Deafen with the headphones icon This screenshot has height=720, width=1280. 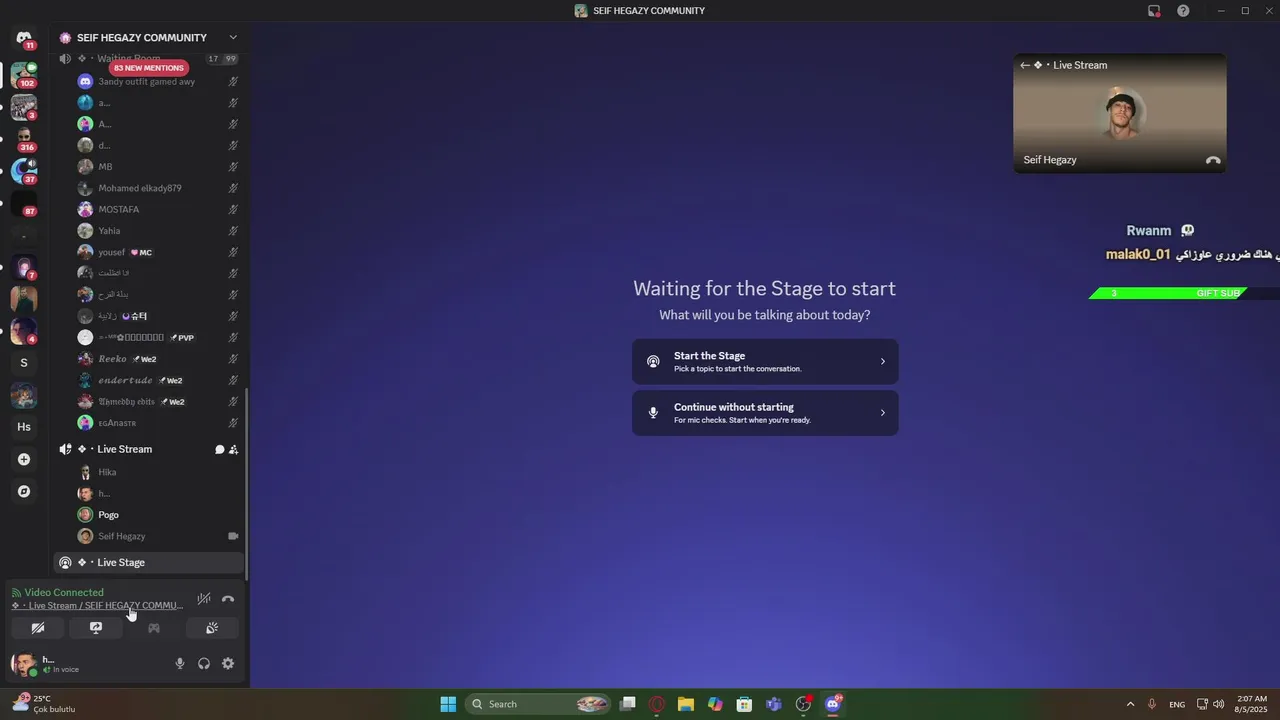pyautogui.click(x=204, y=663)
